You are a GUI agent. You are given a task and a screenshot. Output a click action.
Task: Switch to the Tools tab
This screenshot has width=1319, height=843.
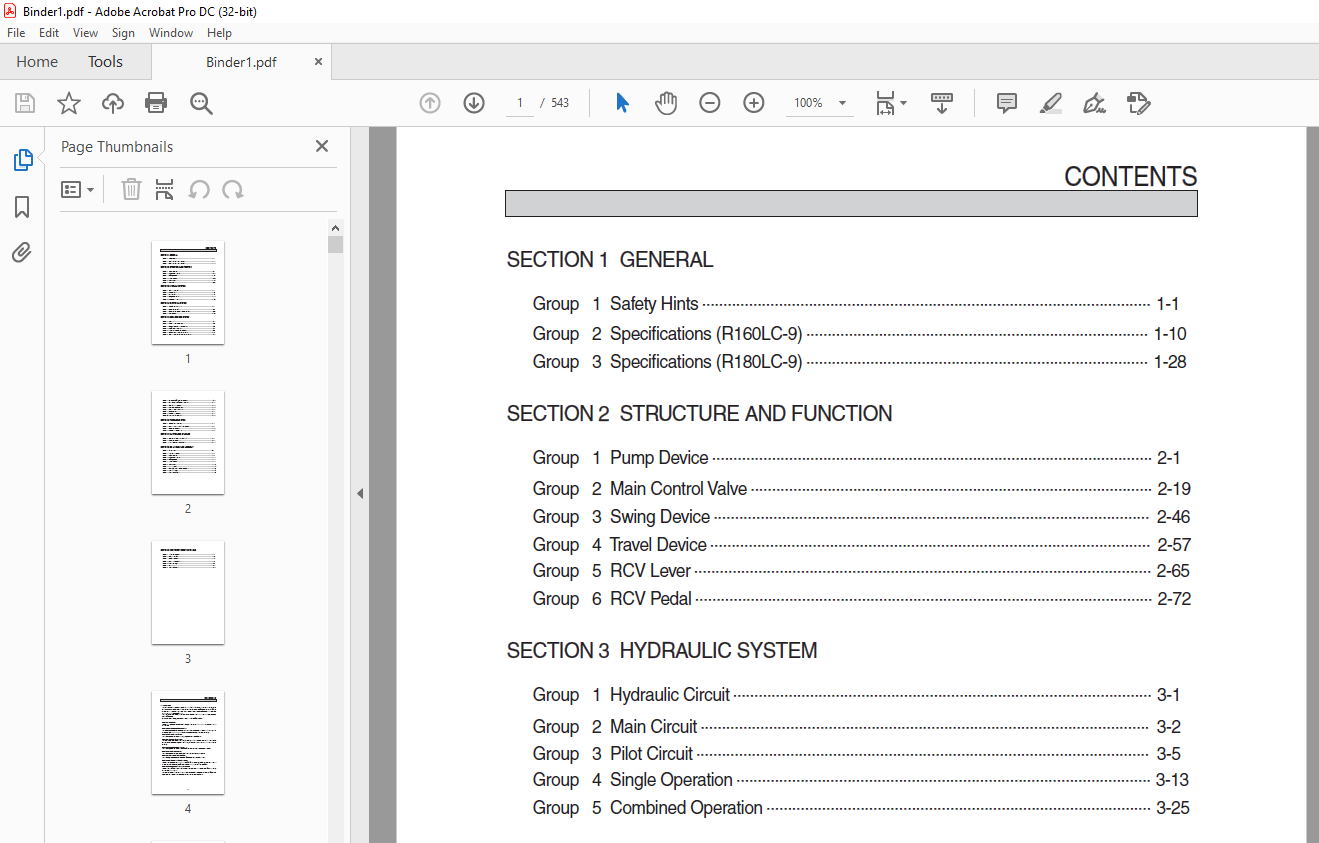(105, 62)
